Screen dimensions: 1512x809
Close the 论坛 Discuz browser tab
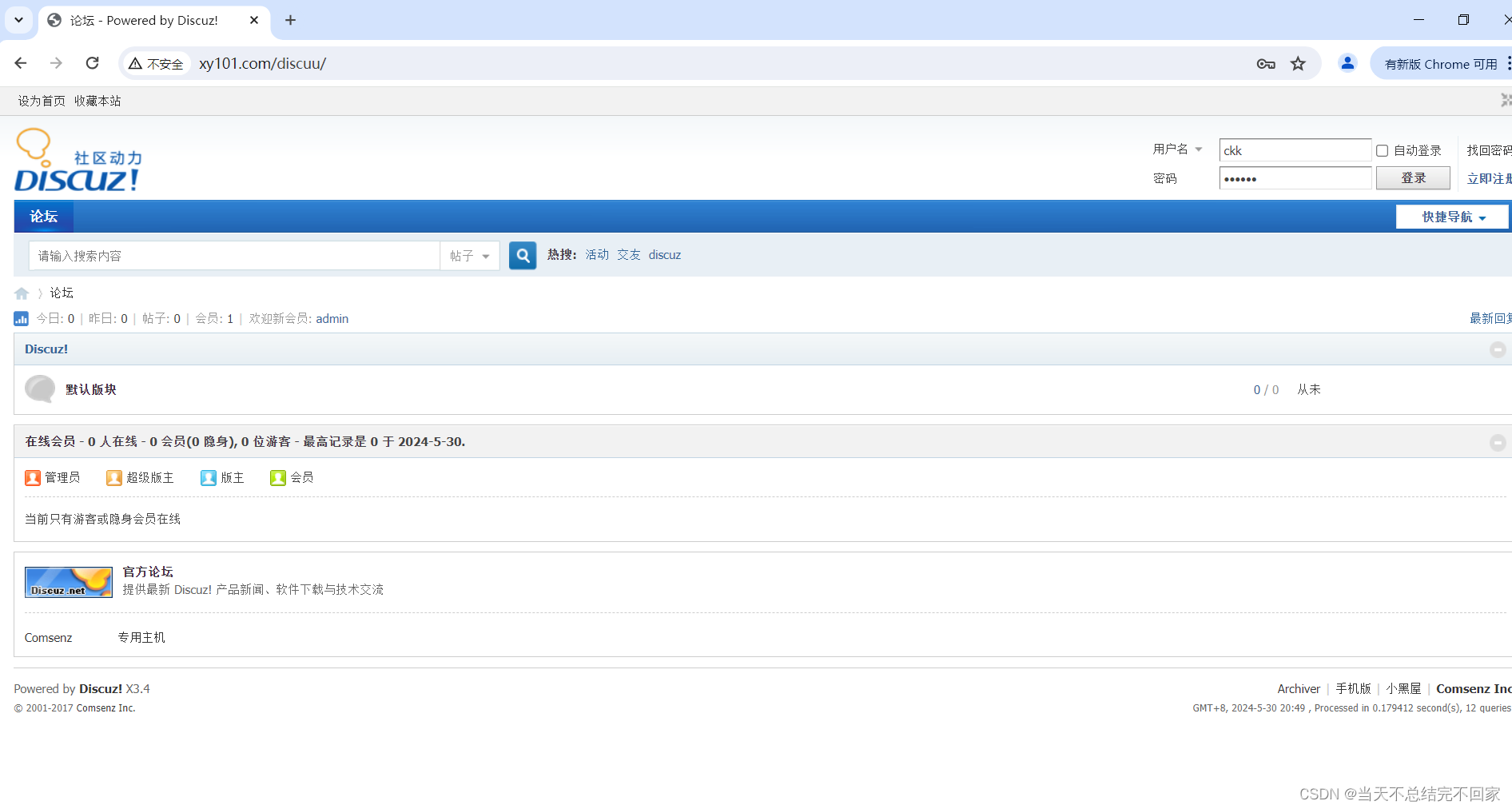click(254, 20)
